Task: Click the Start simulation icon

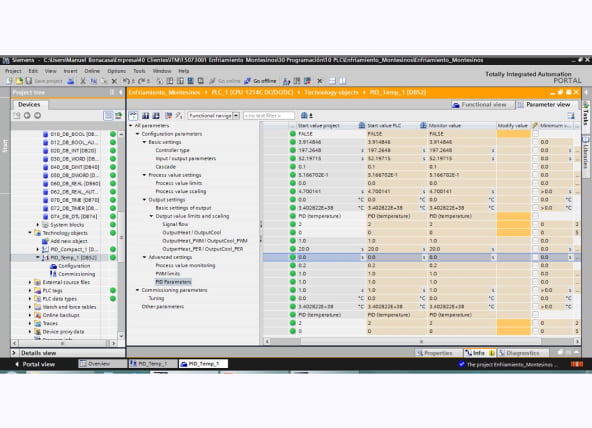Action: click(x=191, y=81)
